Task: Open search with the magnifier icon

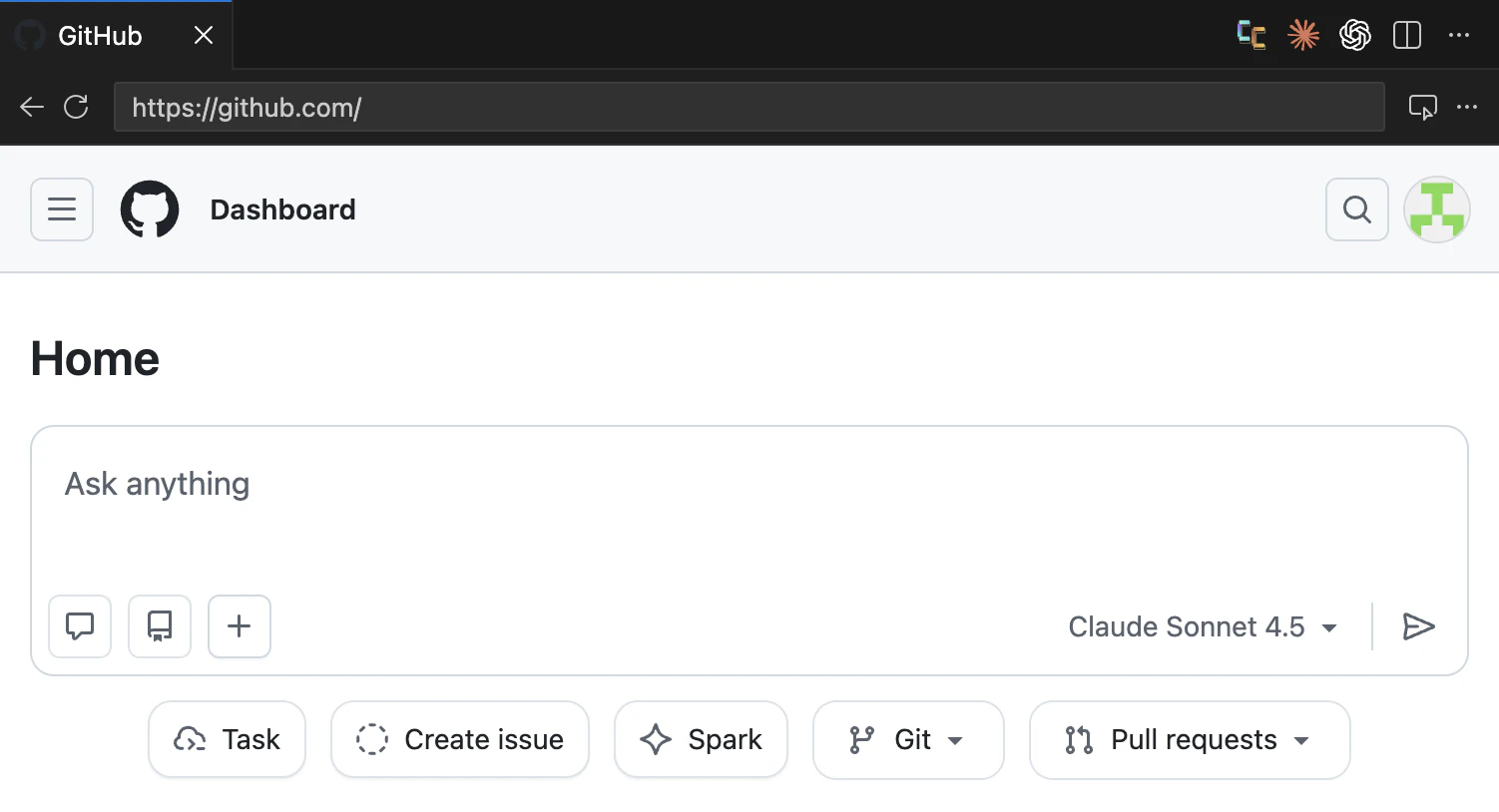Action: 1356,209
